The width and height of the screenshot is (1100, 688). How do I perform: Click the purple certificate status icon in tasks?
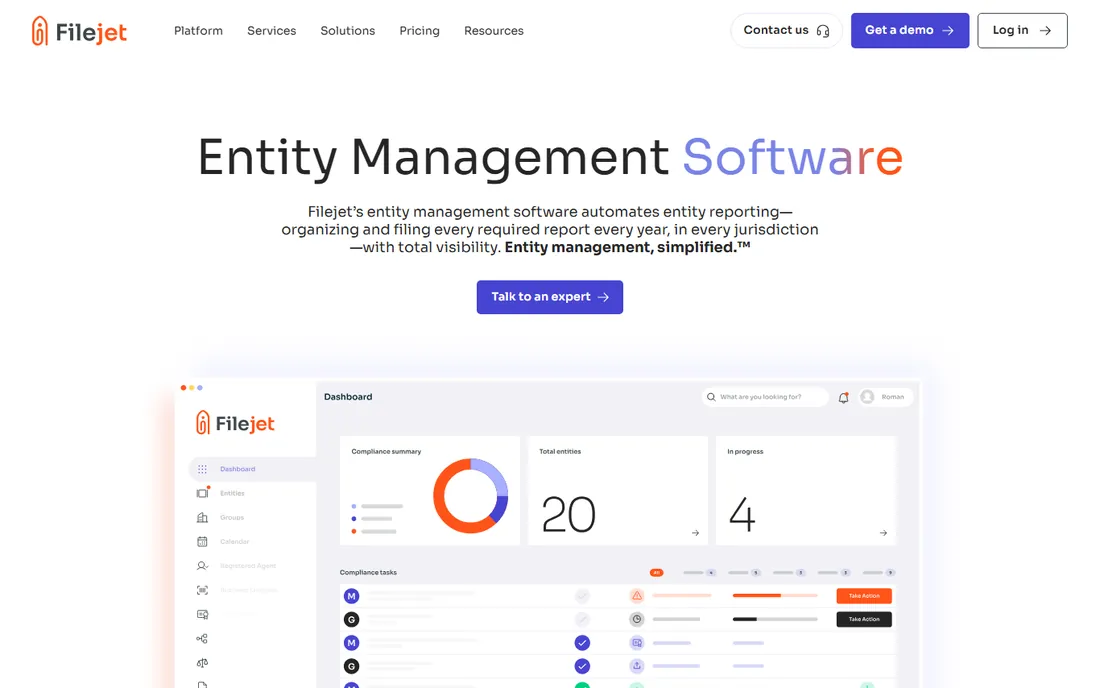(636, 642)
